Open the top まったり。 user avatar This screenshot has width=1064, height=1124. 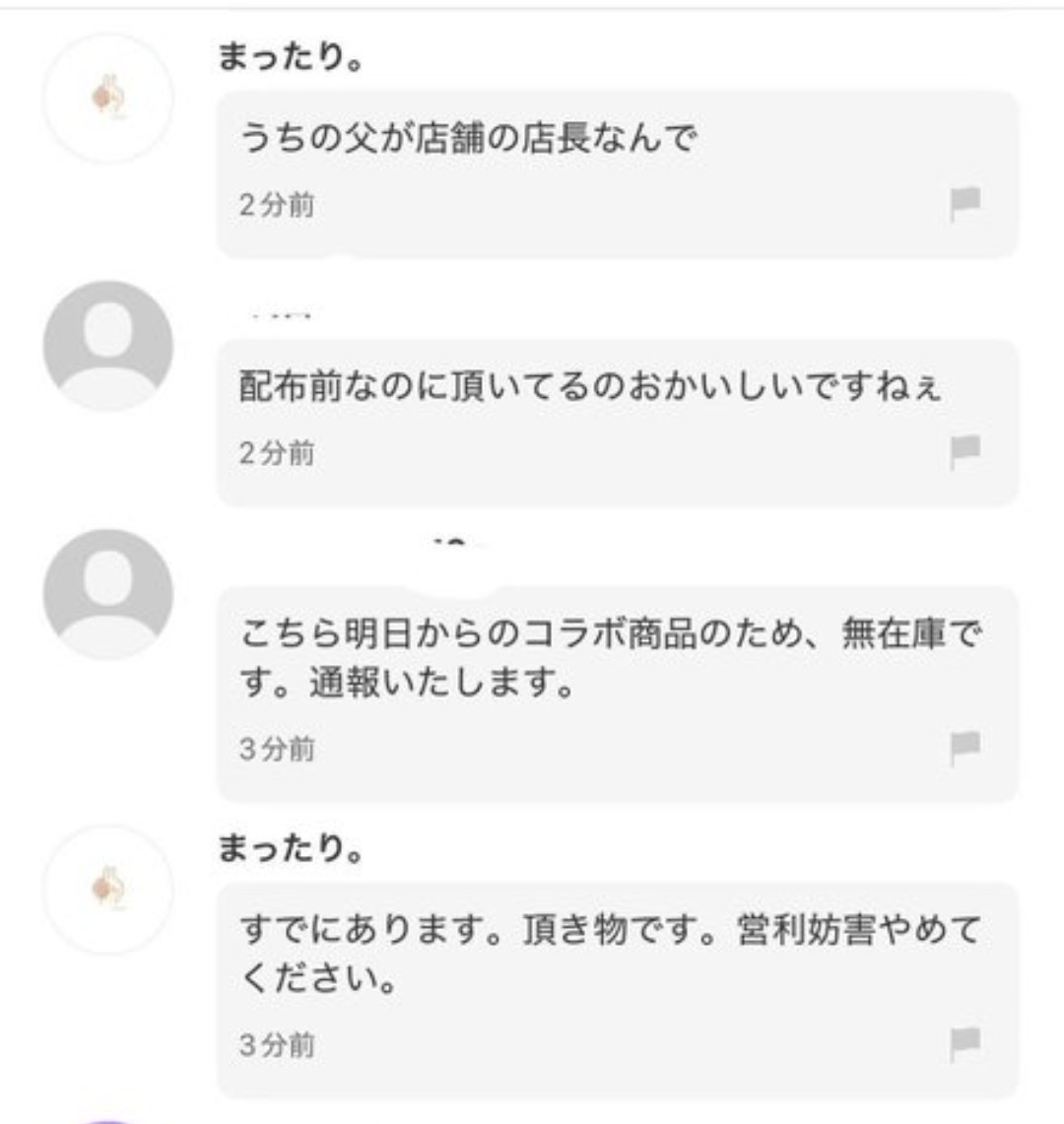coord(108,99)
